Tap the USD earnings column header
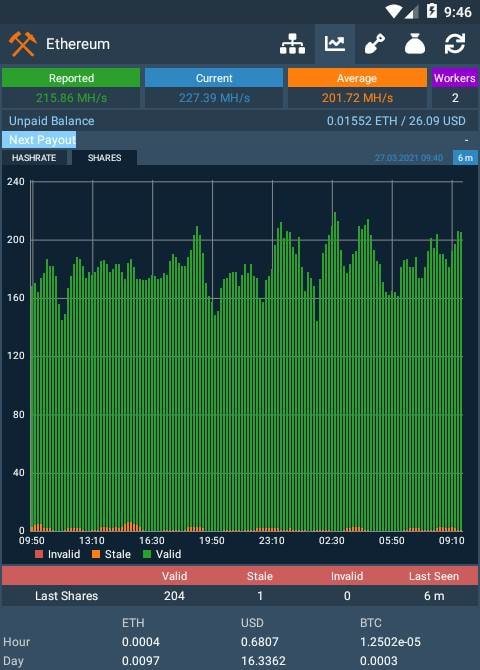This screenshot has height=670, width=480. (x=252, y=623)
